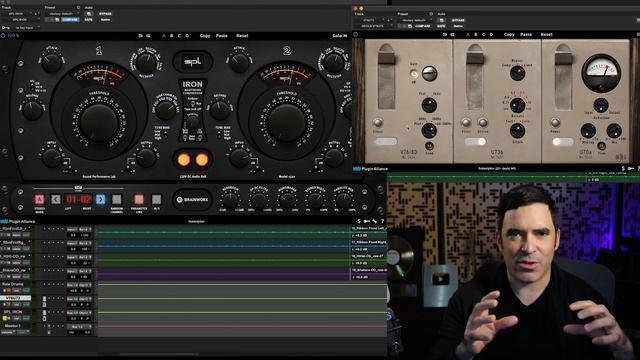Screen dimensions: 640x360
Task: Click channel 1 Attack knob on IRON
Action: point(52,63)
